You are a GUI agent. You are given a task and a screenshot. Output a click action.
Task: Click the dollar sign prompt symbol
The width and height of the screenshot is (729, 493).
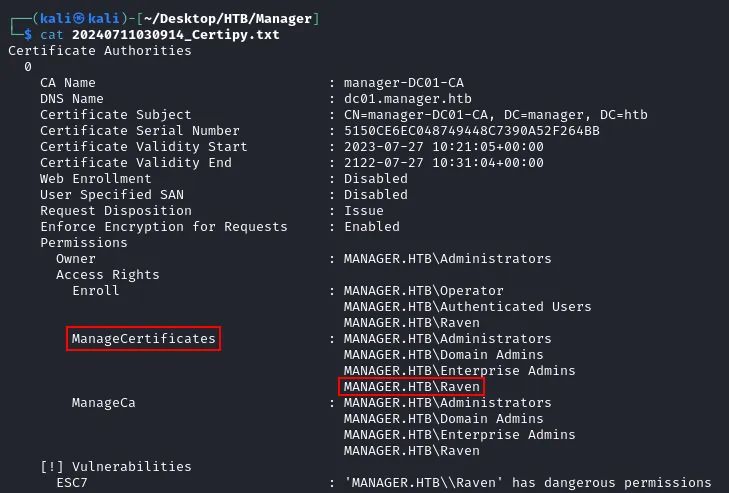[28, 34]
